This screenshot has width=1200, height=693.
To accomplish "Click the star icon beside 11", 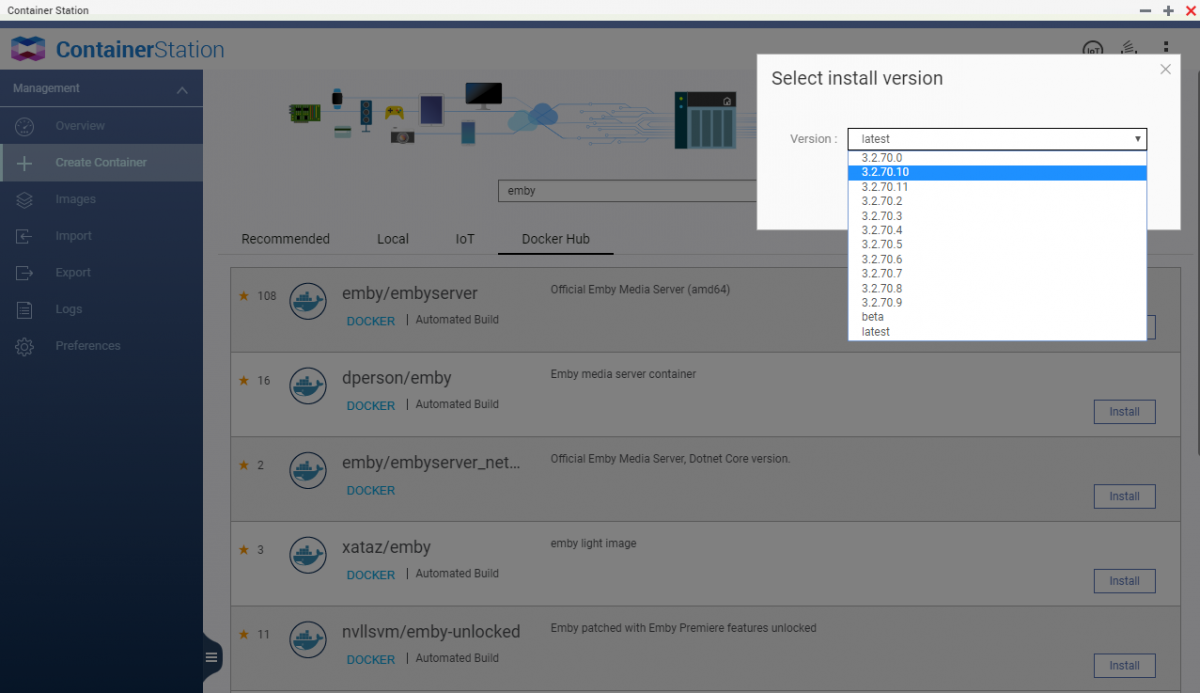I will click(x=243, y=634).
